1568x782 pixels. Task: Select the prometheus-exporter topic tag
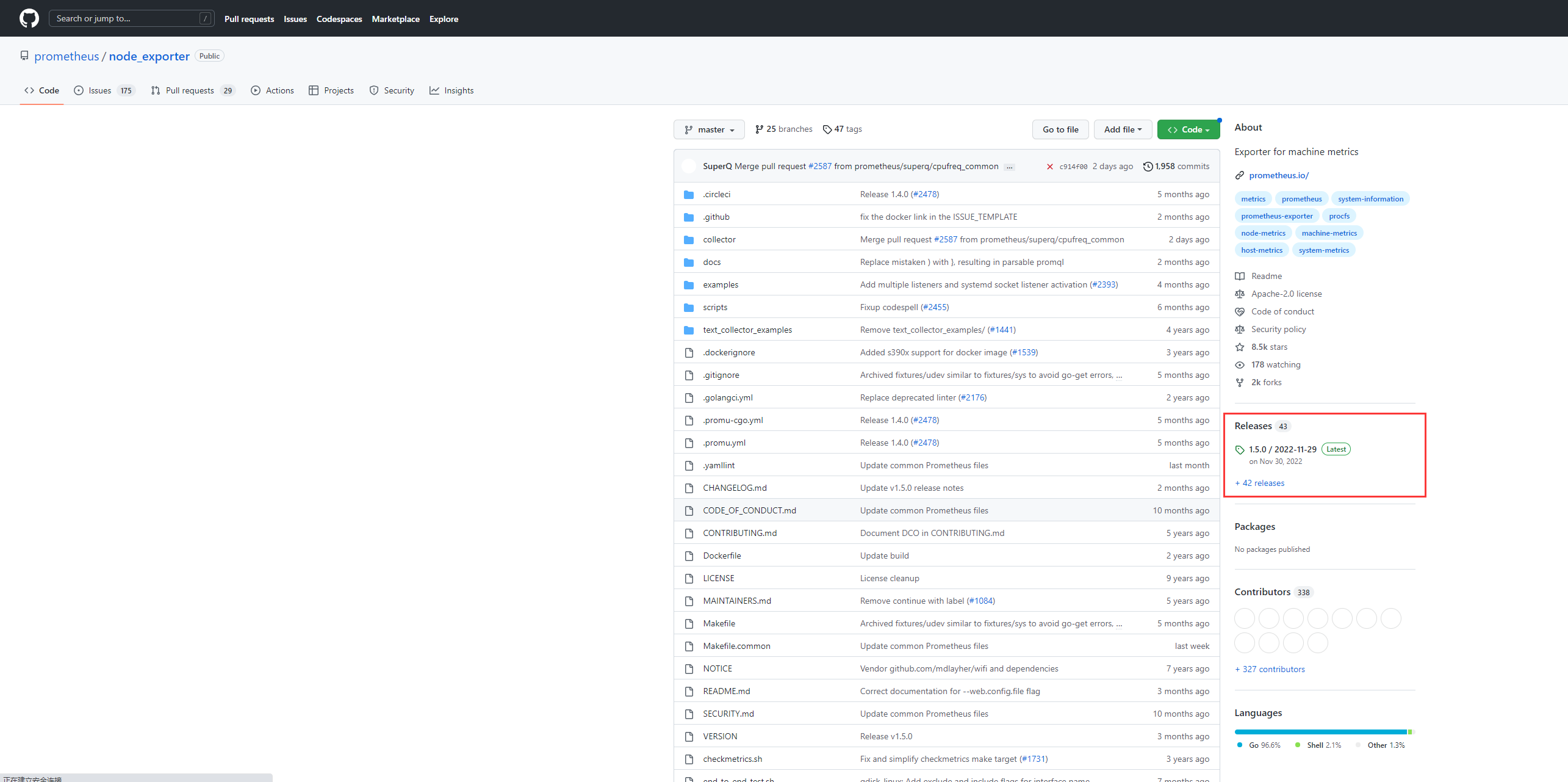1276,216
